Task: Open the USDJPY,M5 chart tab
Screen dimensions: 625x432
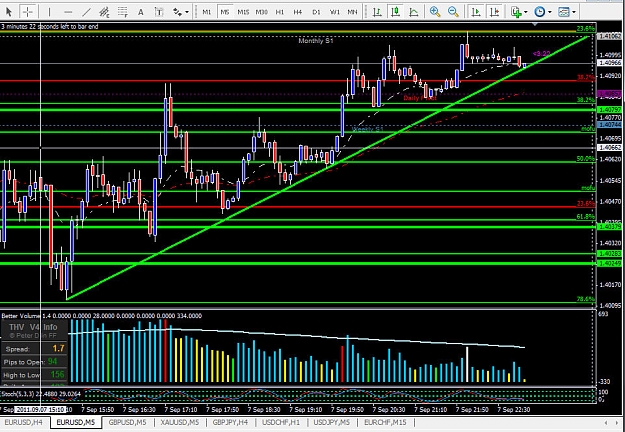Action: pyautogui.click(x=332, y=422)
